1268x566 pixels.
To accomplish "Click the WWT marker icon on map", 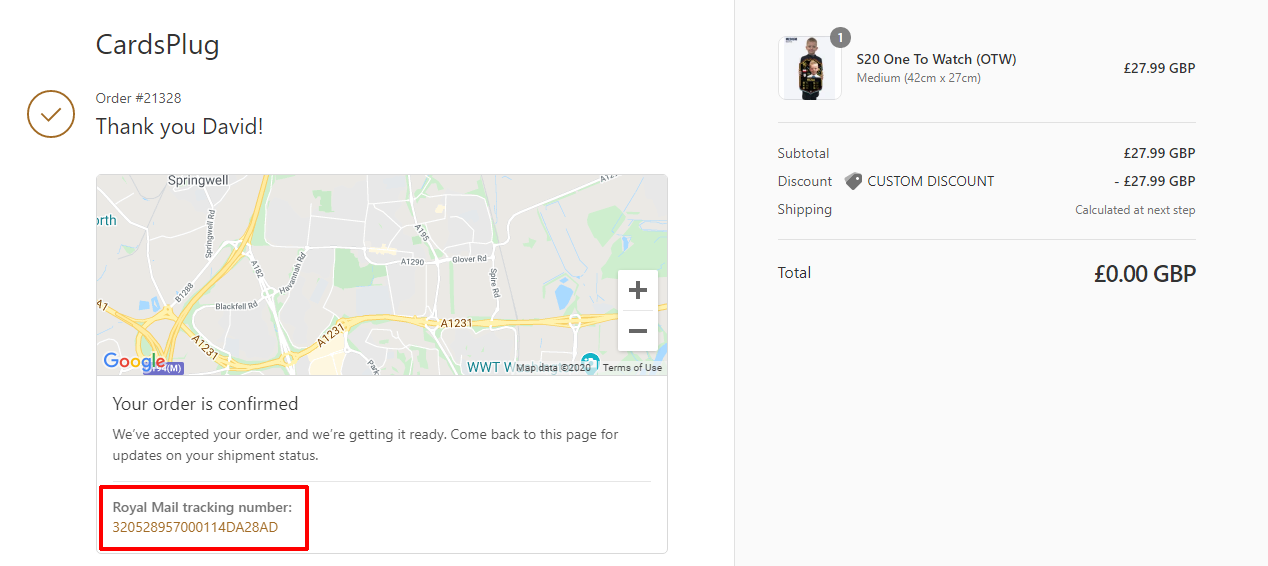I will click(x=590, y=362).
